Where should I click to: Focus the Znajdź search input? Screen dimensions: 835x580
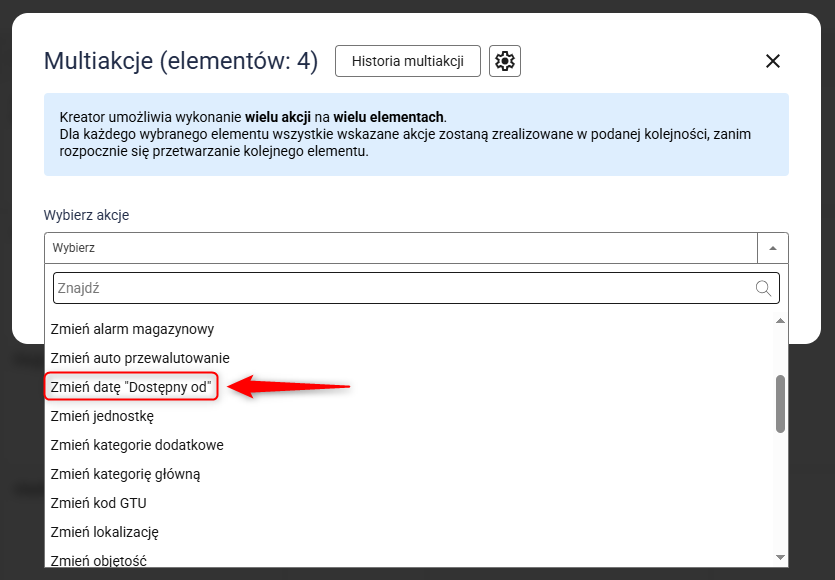pyautogui.click(x=400, y=288)
